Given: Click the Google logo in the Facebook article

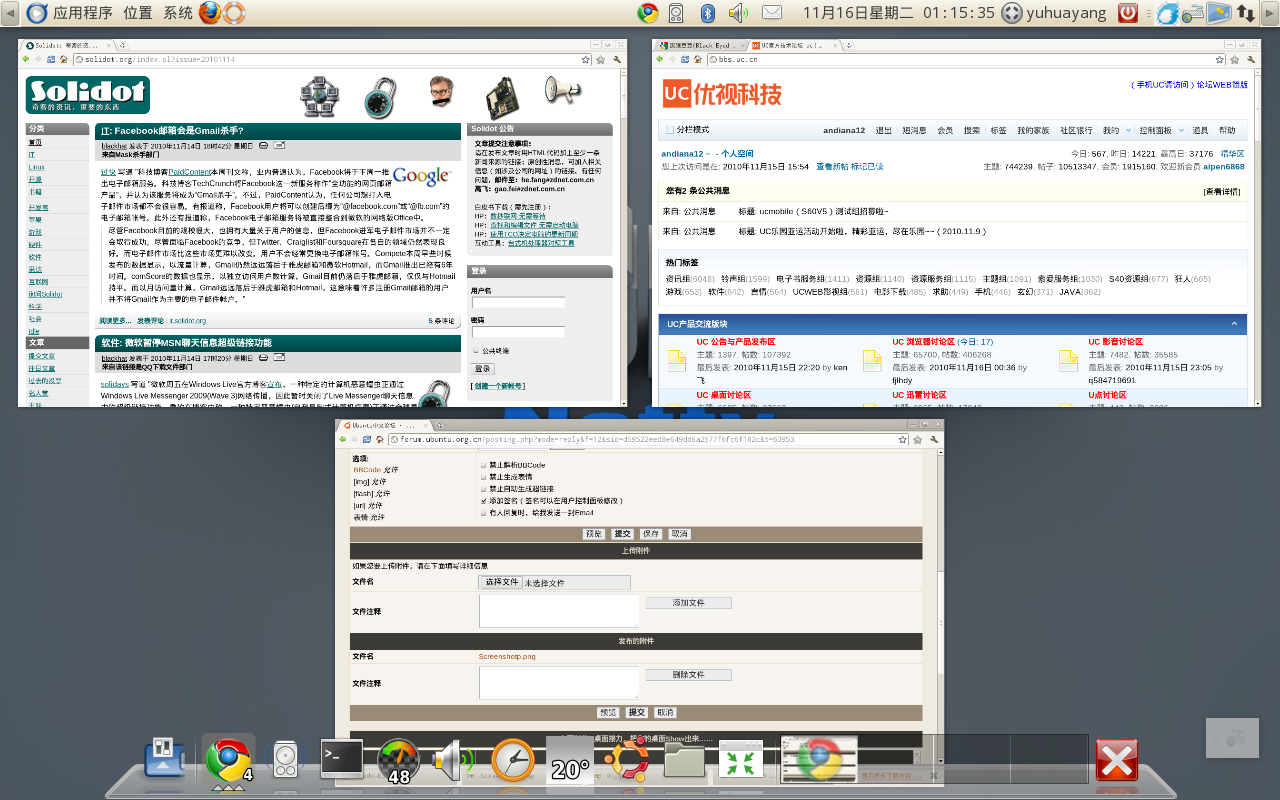Looking at the screenshot, I should pyautogui.click(x=421, y=177).
